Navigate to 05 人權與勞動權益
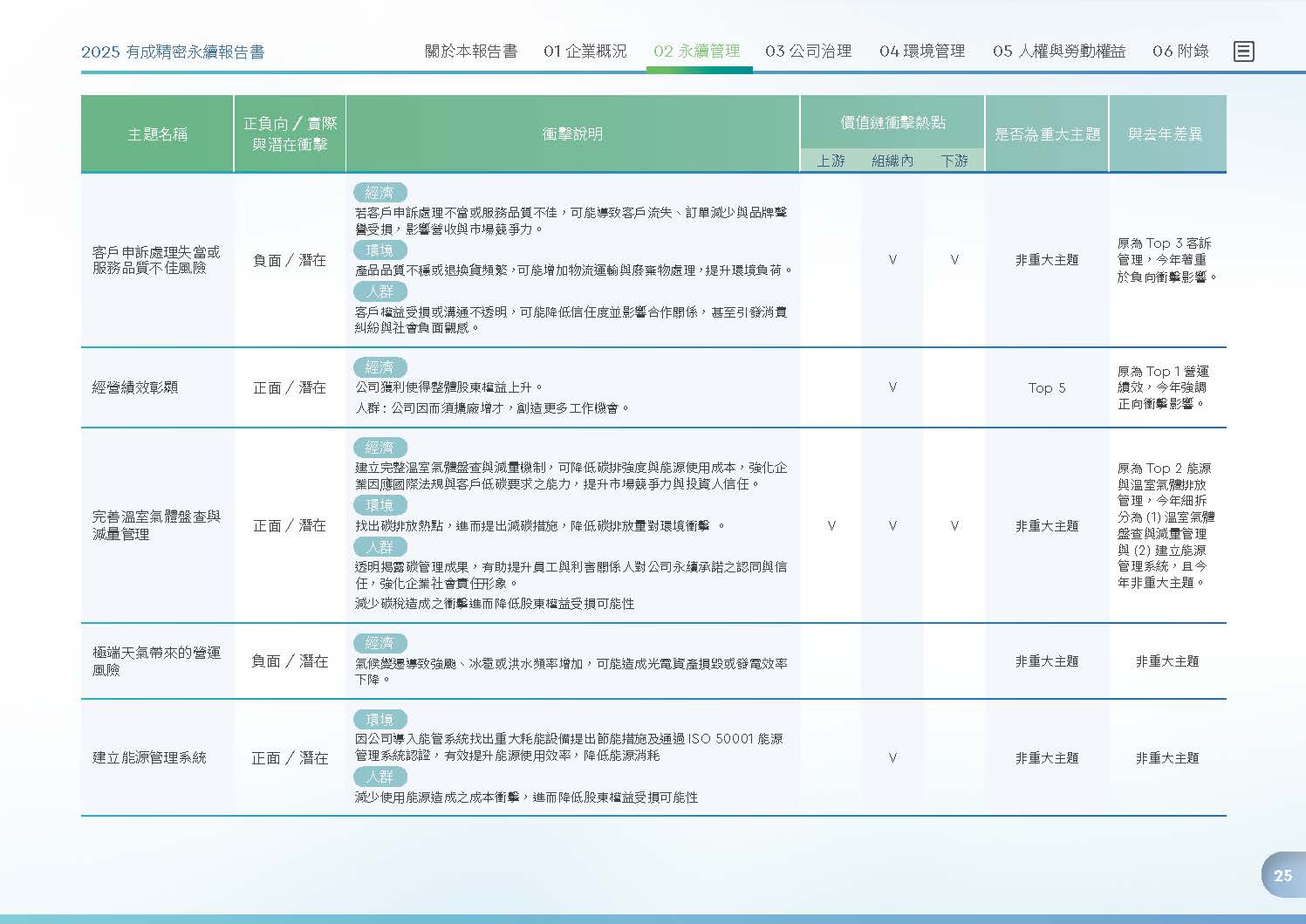 (1059, 51)
